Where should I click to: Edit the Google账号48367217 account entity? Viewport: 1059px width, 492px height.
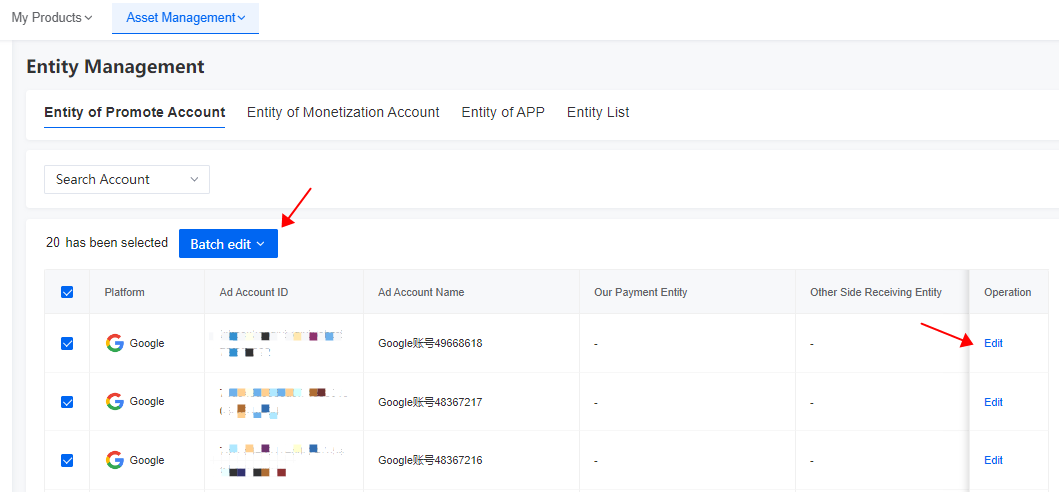point(993,402)
